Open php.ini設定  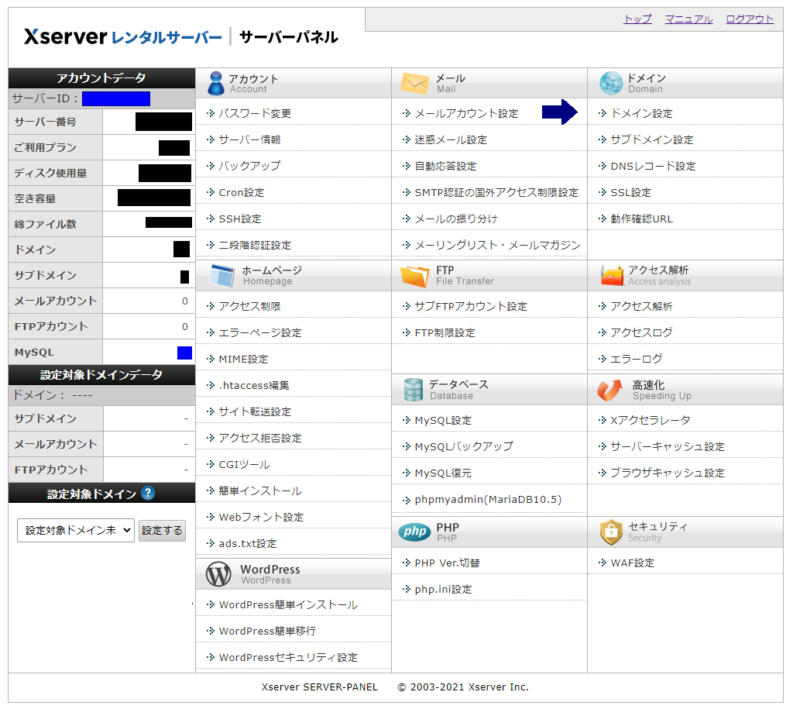pyautogui.click(x=443, y=589)
